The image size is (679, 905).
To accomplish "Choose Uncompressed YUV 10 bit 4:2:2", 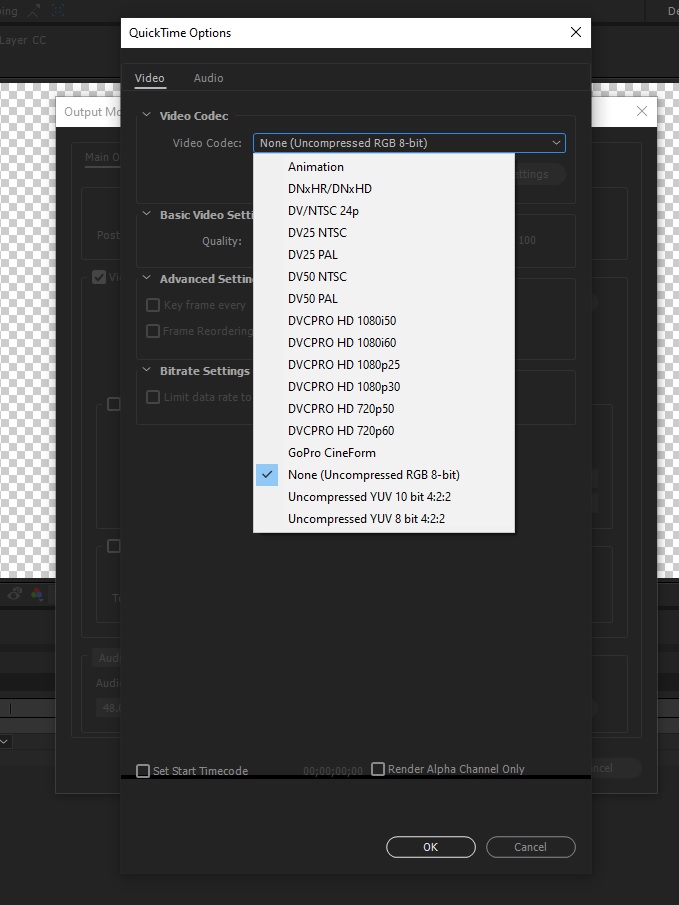I will tap(384, 496).
